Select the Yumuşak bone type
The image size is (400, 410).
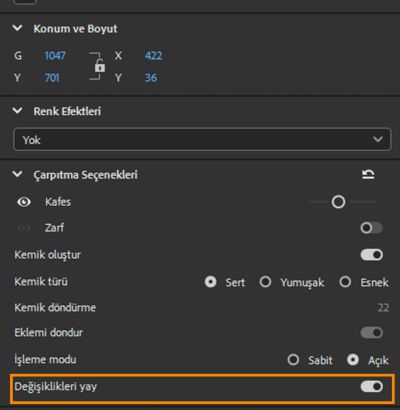click(x=265, y=282)
